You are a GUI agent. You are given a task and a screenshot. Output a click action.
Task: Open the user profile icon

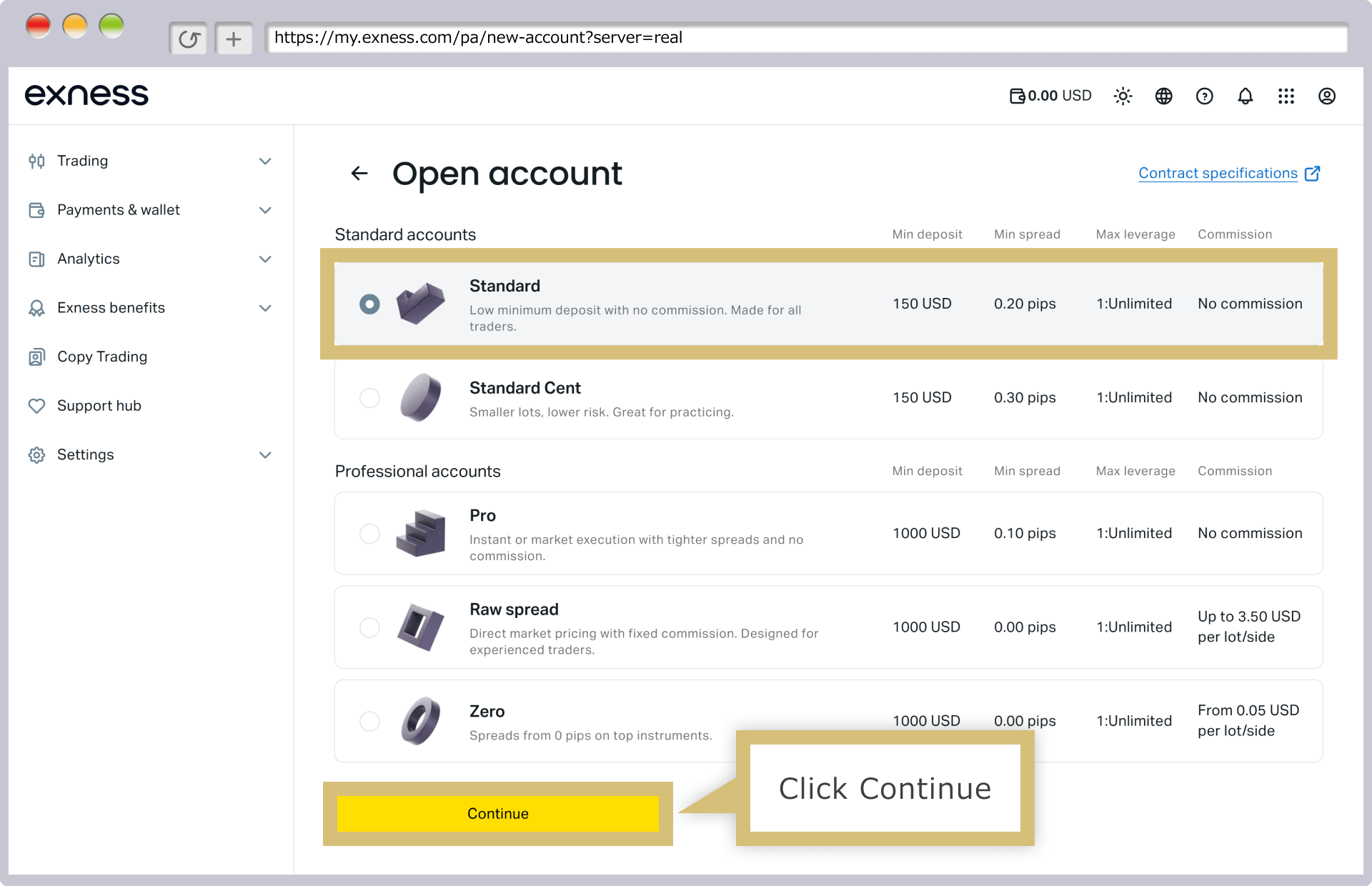pos(1326,96)
